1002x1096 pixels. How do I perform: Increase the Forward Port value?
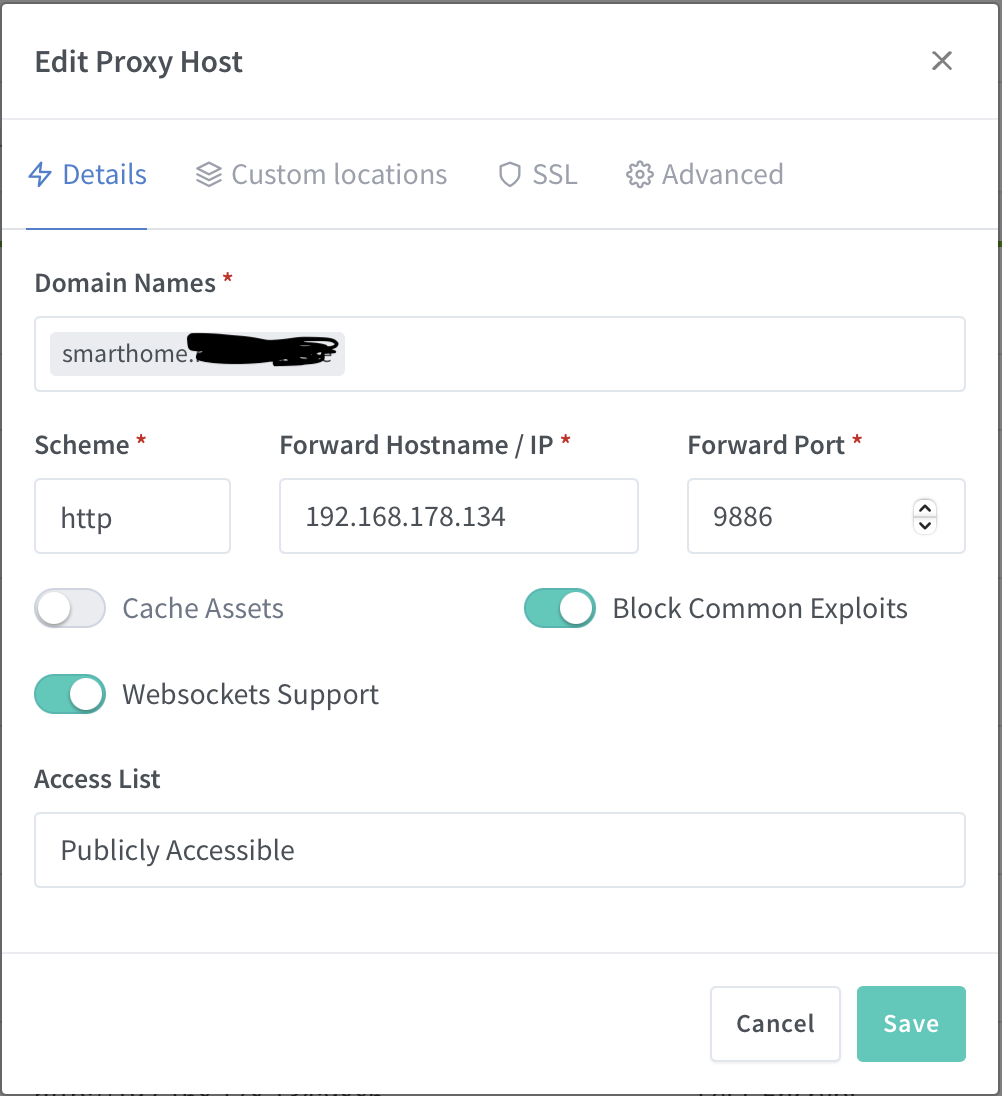tap(925, 509)
